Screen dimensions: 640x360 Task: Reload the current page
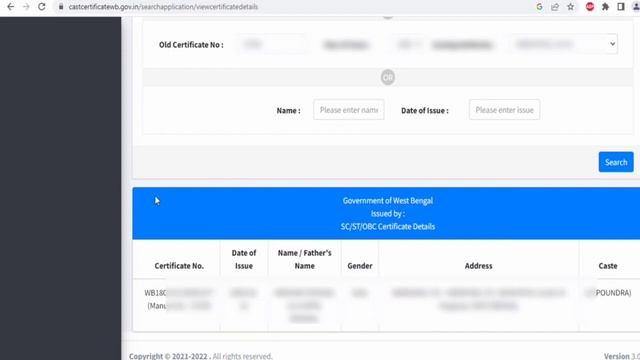(x=42, y=7)
